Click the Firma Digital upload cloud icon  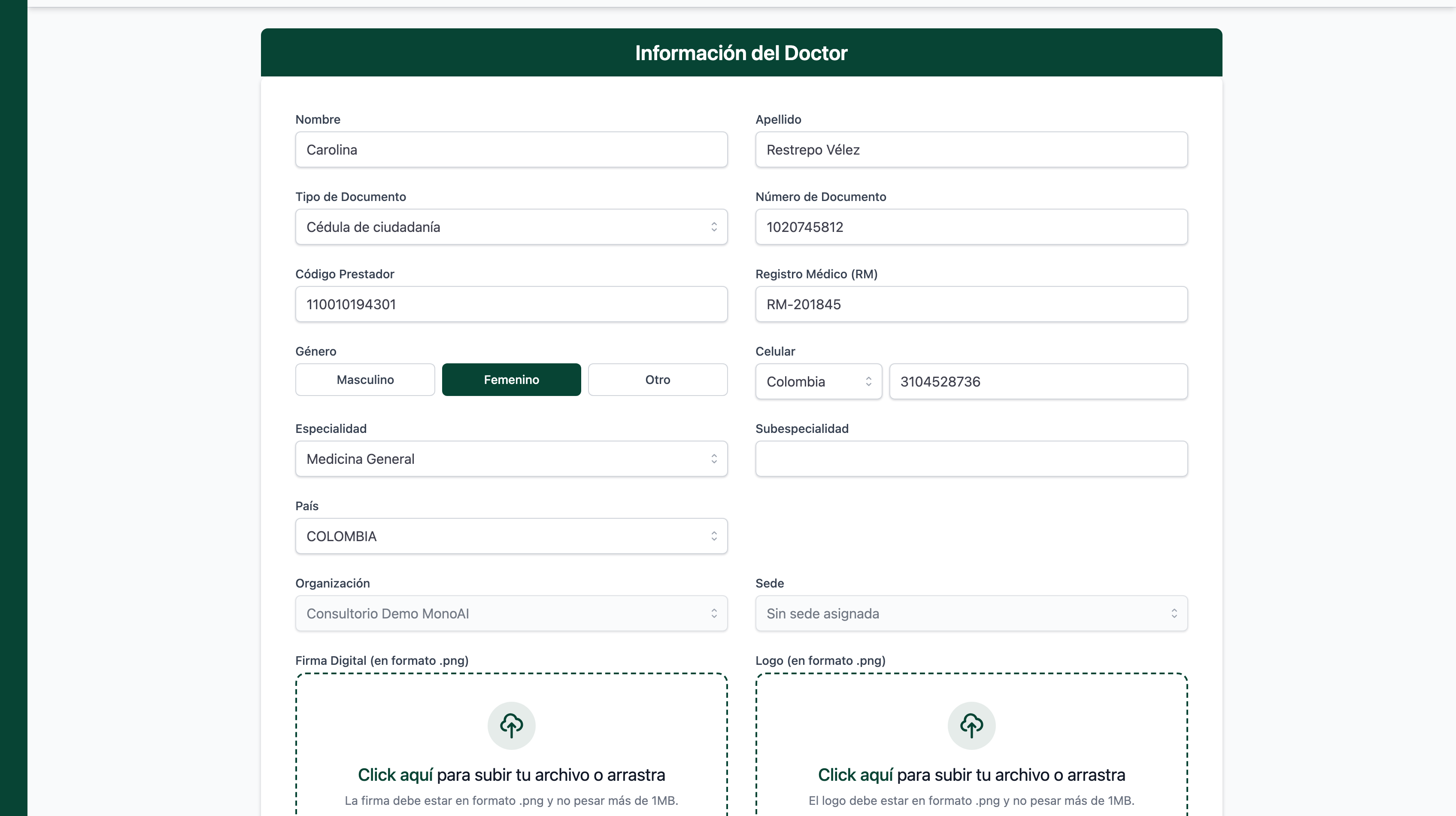pyautogui.click(x=511, y=725)
